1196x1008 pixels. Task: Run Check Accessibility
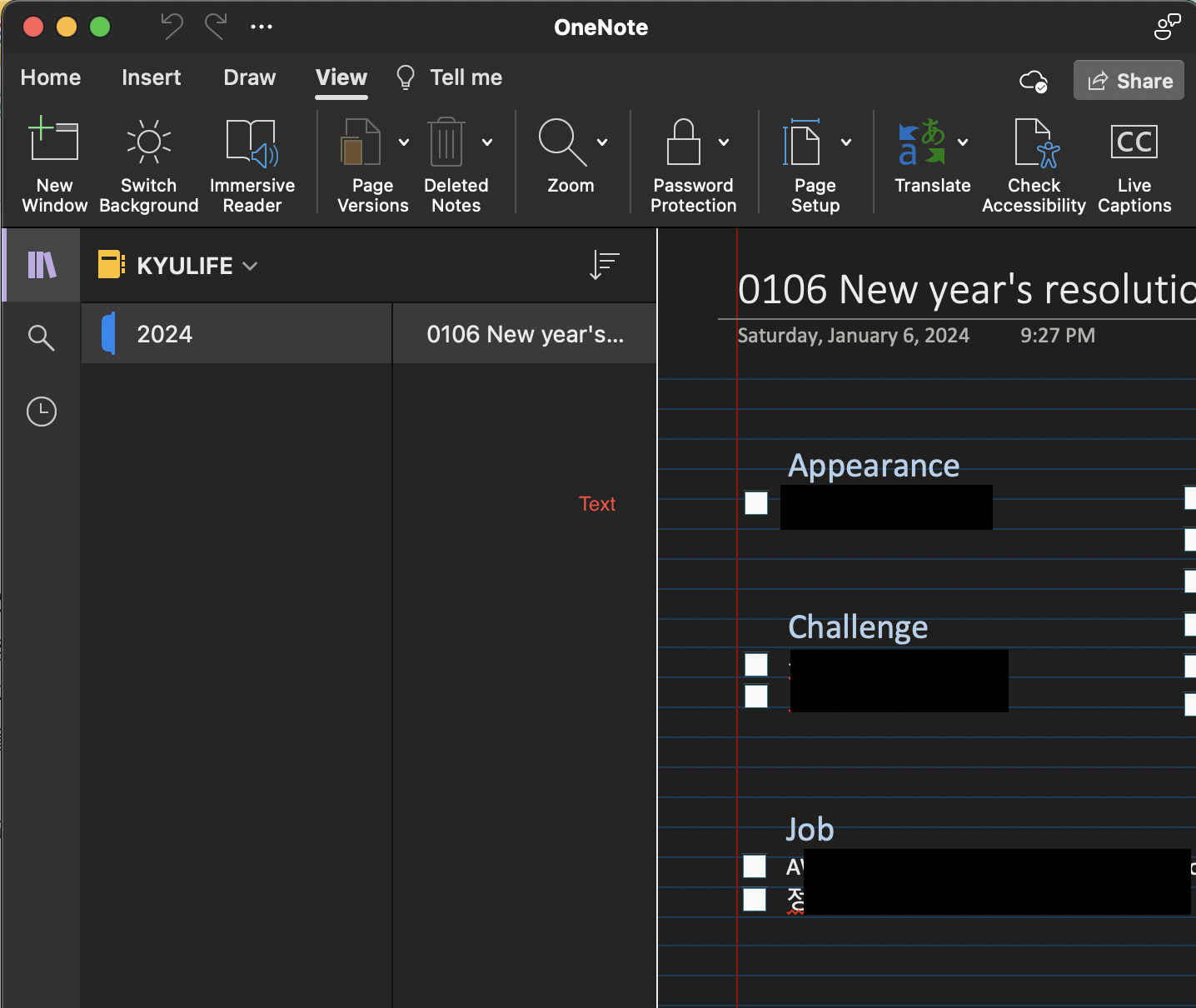(x=1034, y=164)
